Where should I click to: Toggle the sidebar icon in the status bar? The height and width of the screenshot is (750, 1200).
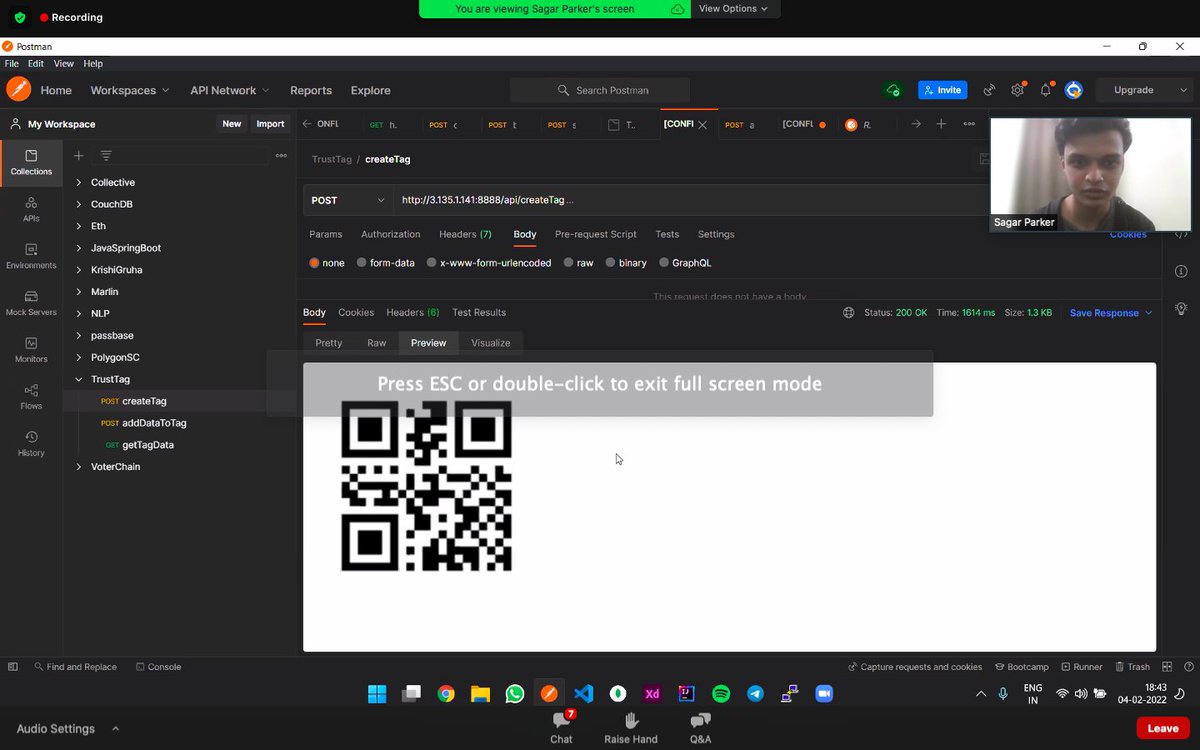click(13, 667)
